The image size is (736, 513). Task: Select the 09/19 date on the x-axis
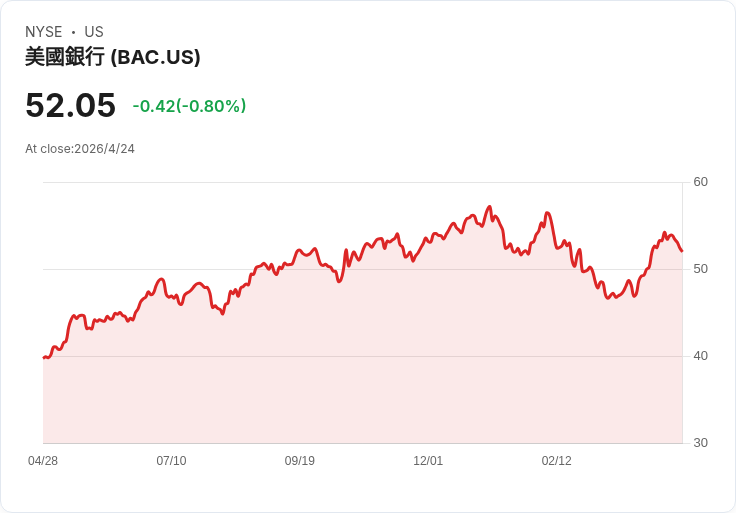click(x=300, y=461)
